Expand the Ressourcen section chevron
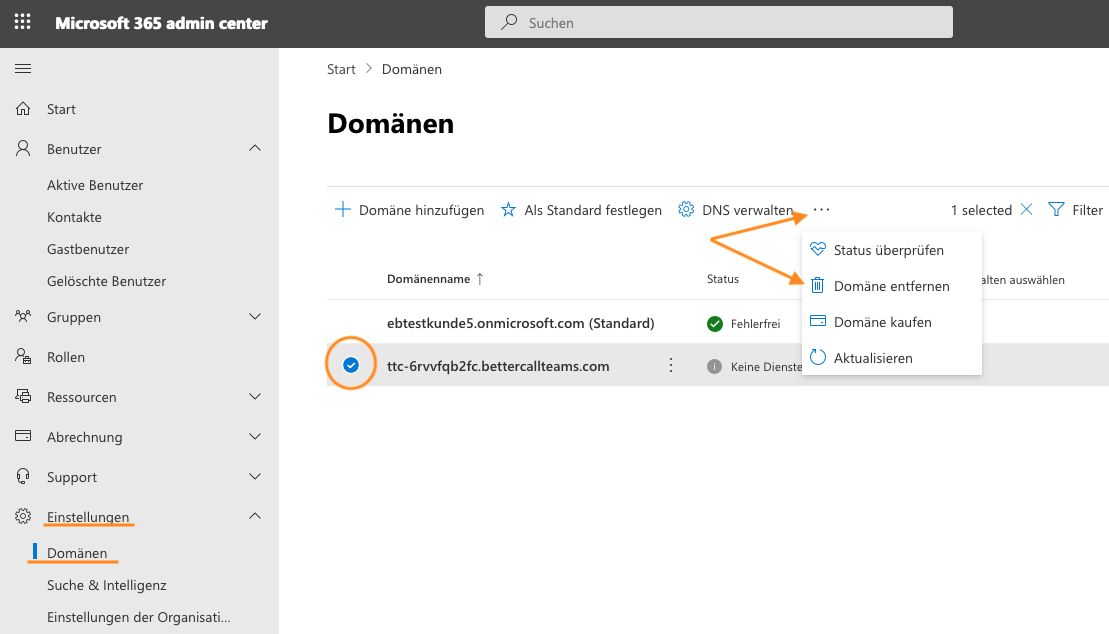 click(x=255, y=396)
